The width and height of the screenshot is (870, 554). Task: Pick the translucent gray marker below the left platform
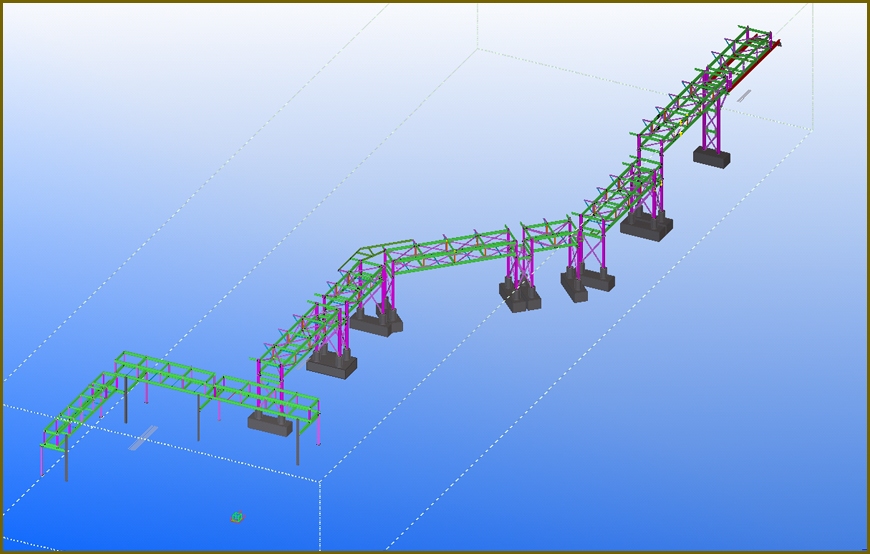coord(142,438)
